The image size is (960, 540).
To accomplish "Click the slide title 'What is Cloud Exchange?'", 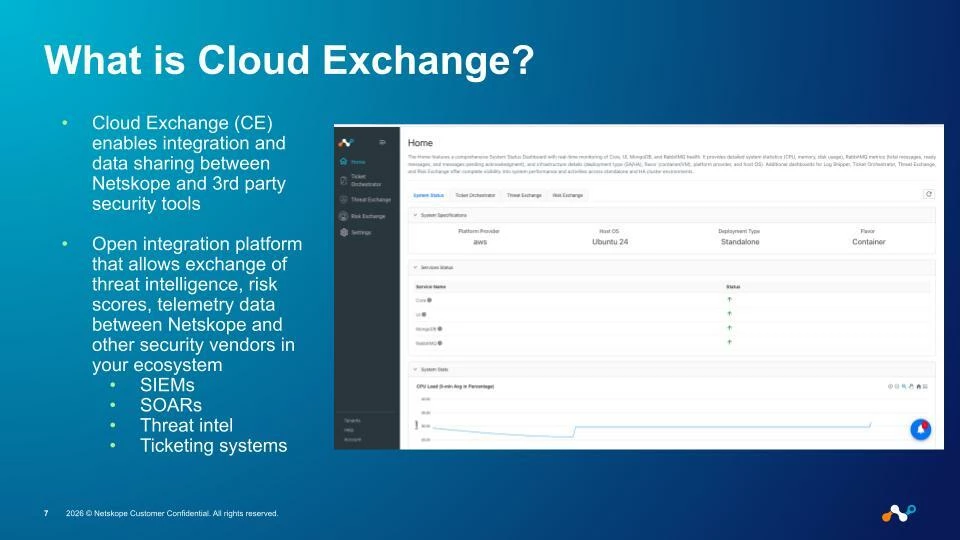I will [x=289, y=60].
